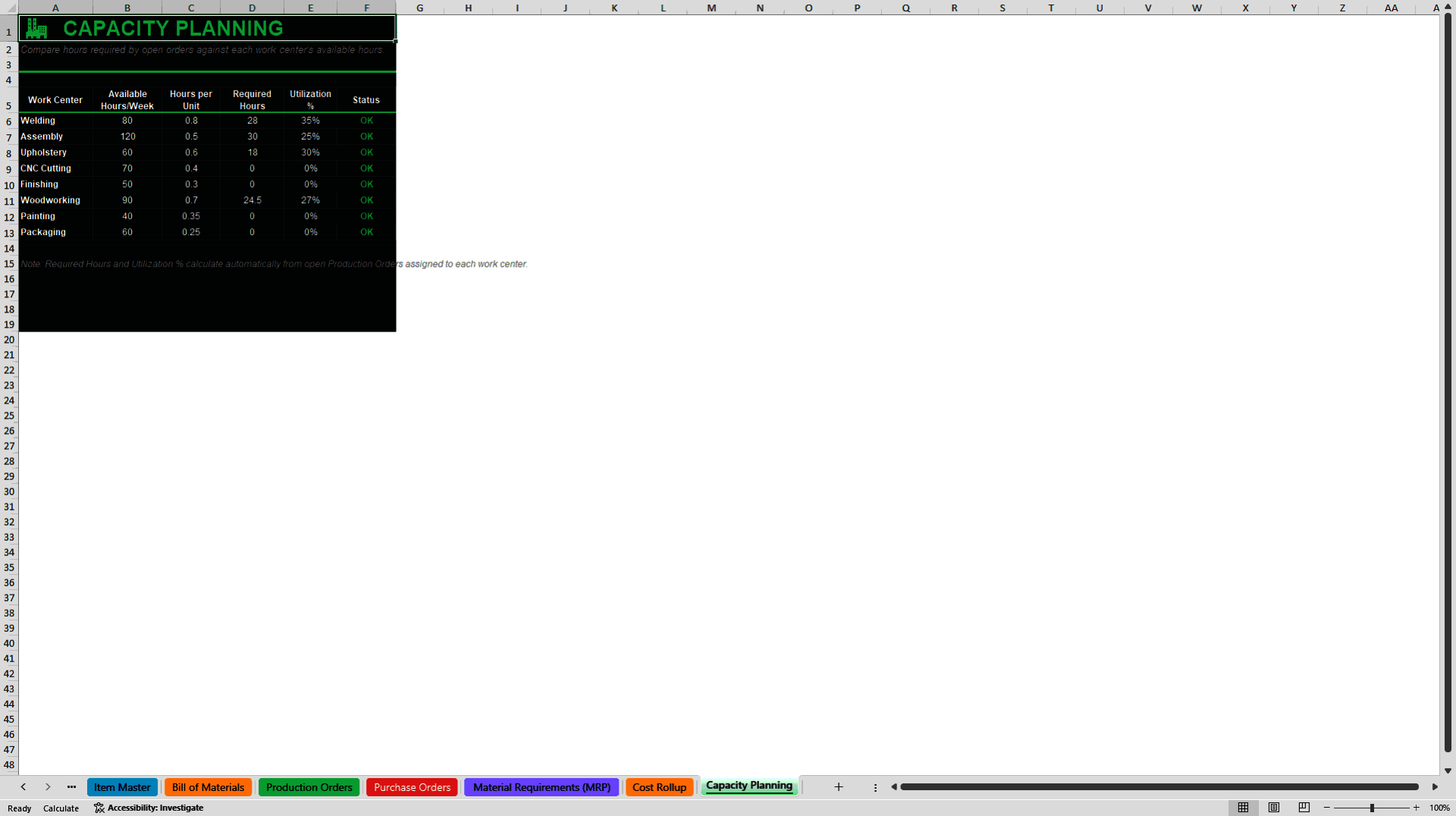
Task: Click Calculate in the status bar
Action: [61, 808]
